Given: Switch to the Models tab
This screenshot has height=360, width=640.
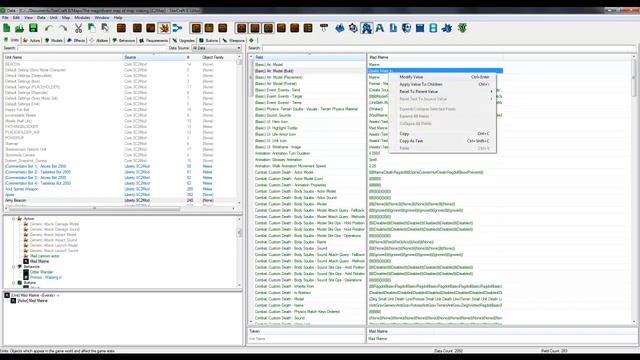Looking at the screenshot, I should coord(54,40).
